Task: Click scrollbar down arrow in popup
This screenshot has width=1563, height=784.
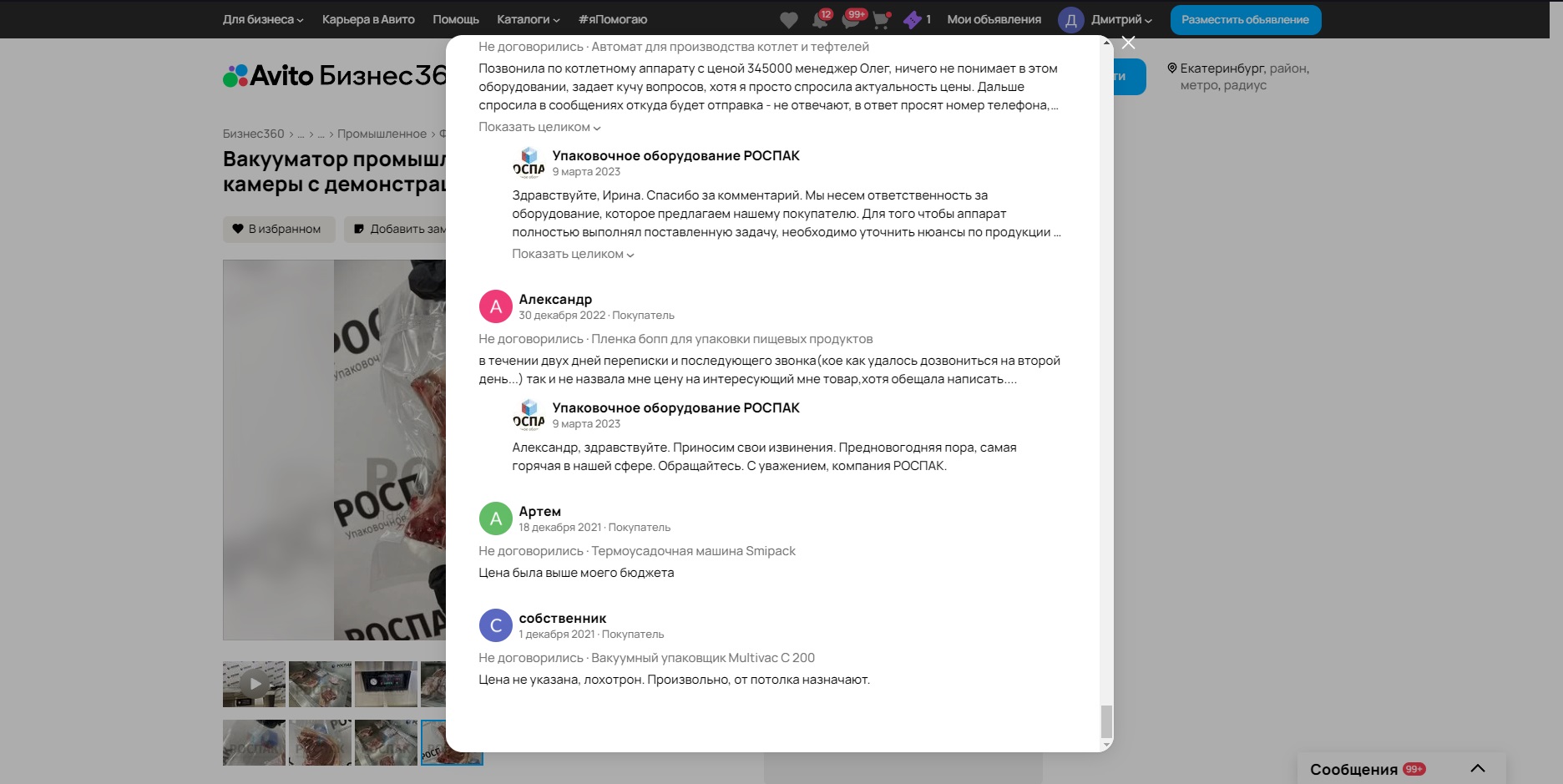Action: (1106, 745)
